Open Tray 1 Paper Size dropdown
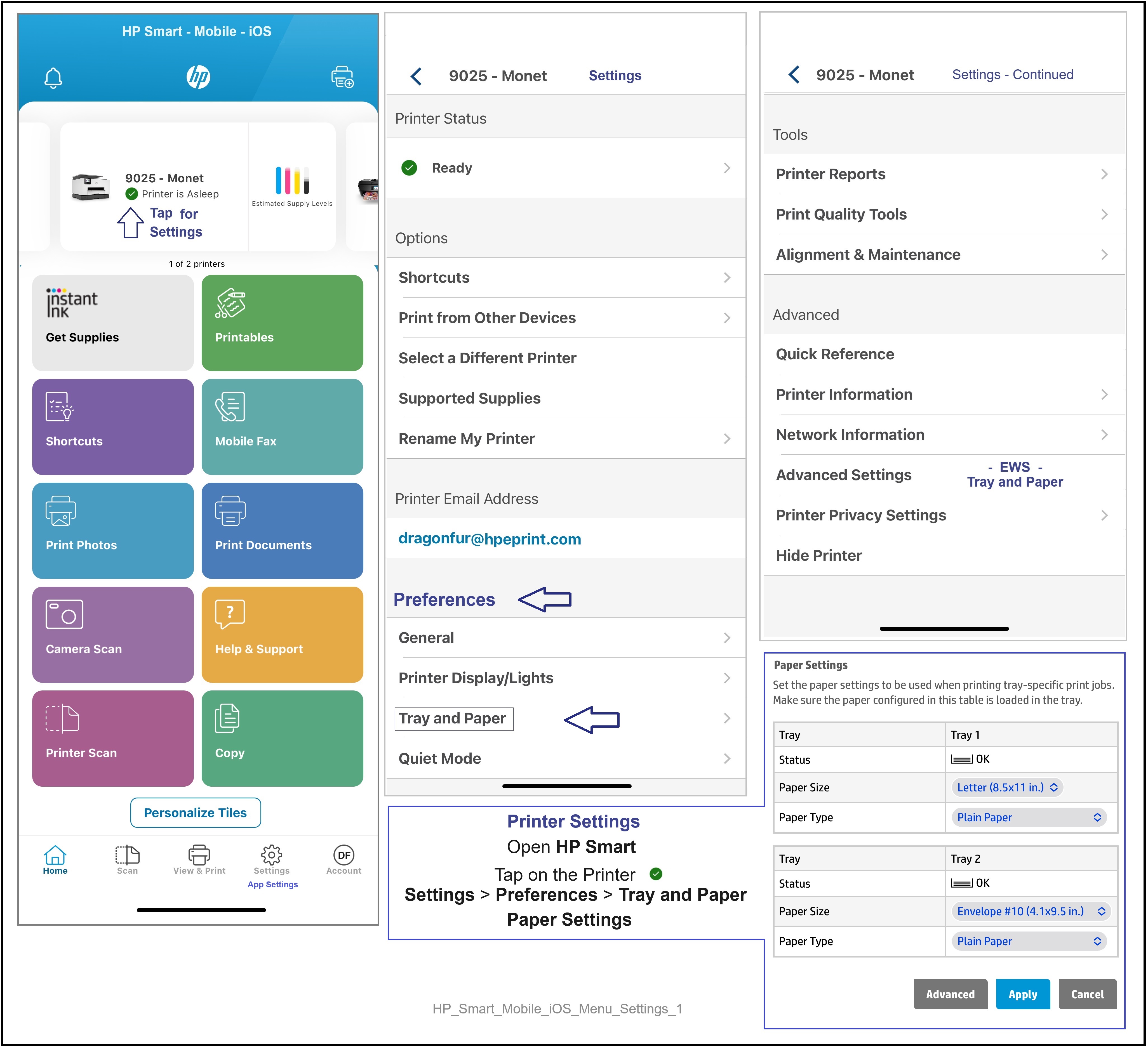This screenshot has height=1047, width=1148. coord(1007,787)
